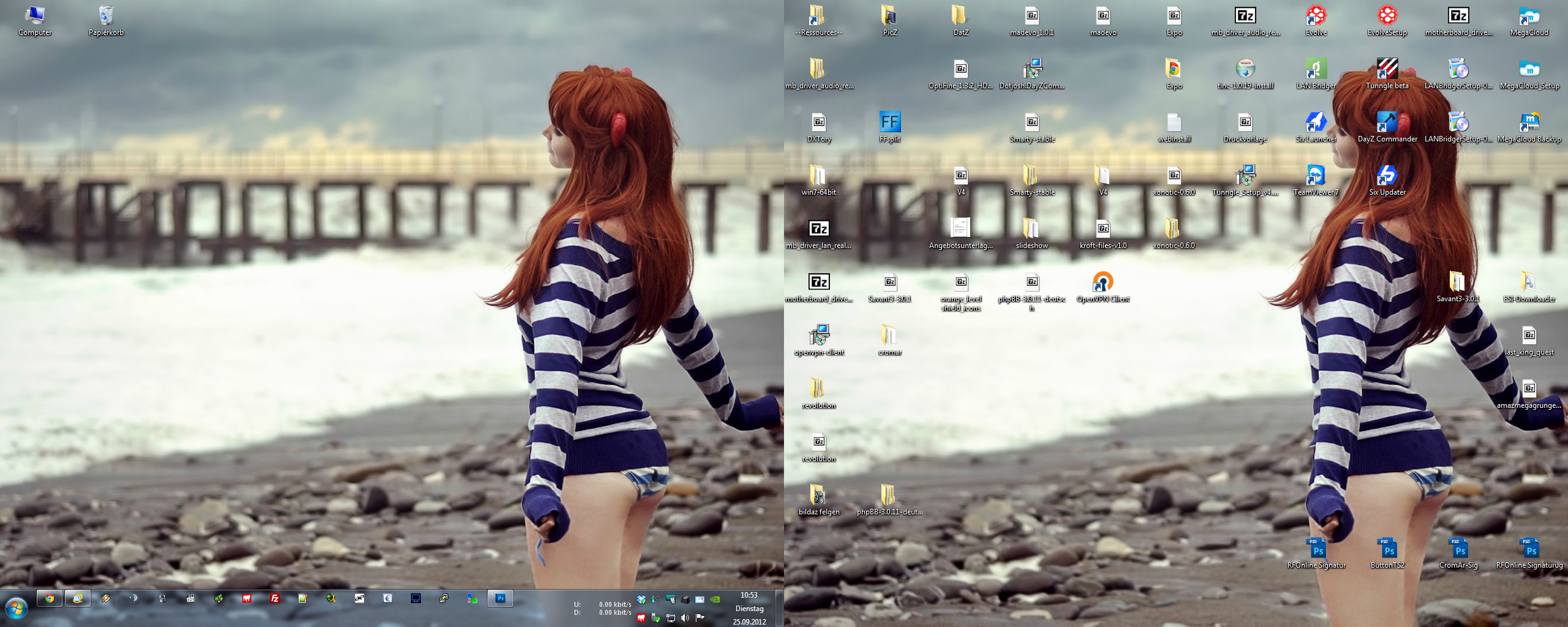Open the phpBB-3.0.11-deut... folder
1568x627 pixels.
889,500
